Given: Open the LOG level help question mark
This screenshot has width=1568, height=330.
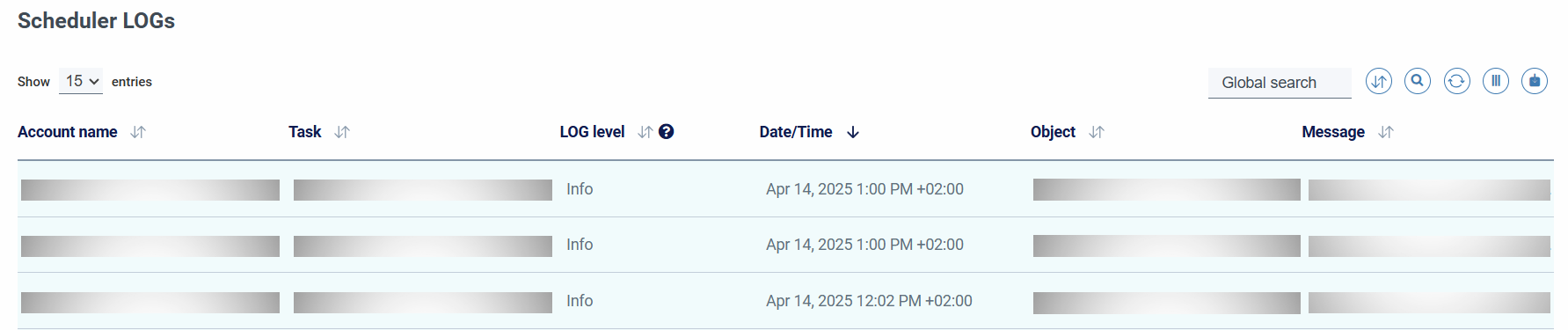Looking at the screenshot, I should click(667, 132).
